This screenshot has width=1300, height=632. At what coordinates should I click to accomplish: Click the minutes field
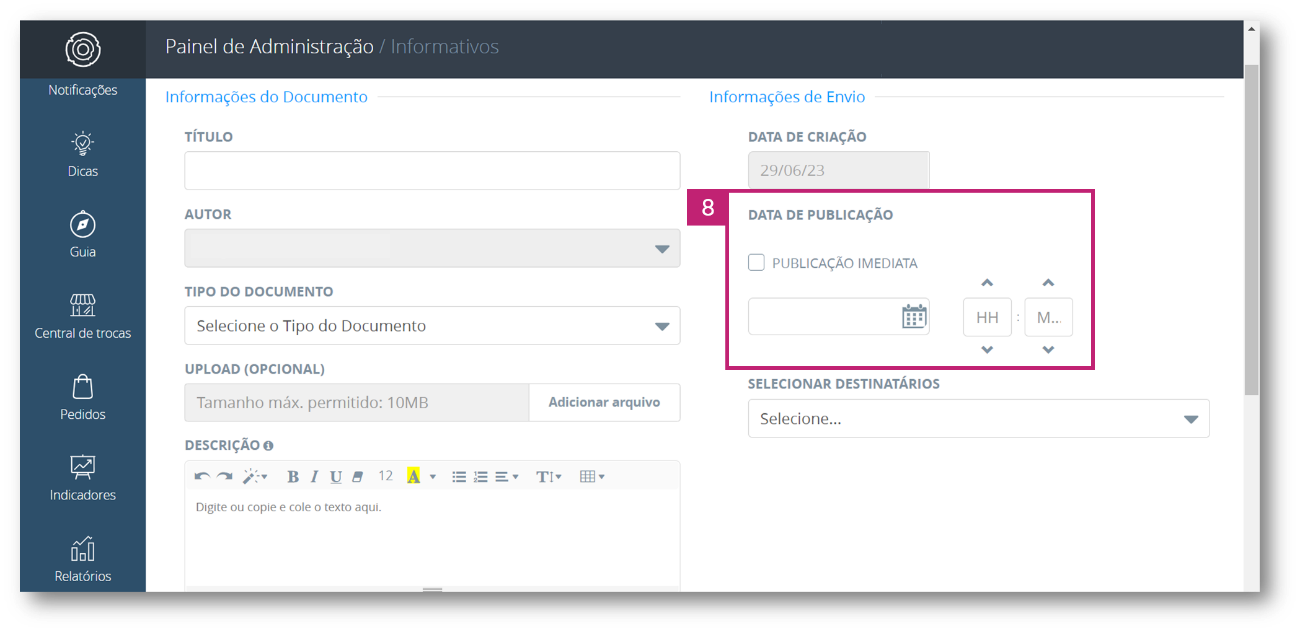1048,317
